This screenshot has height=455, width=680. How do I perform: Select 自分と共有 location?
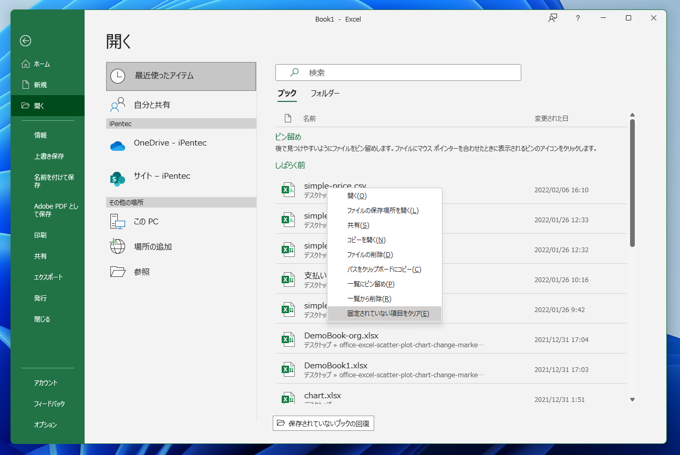pyautogui.click(x=181, y=105)
